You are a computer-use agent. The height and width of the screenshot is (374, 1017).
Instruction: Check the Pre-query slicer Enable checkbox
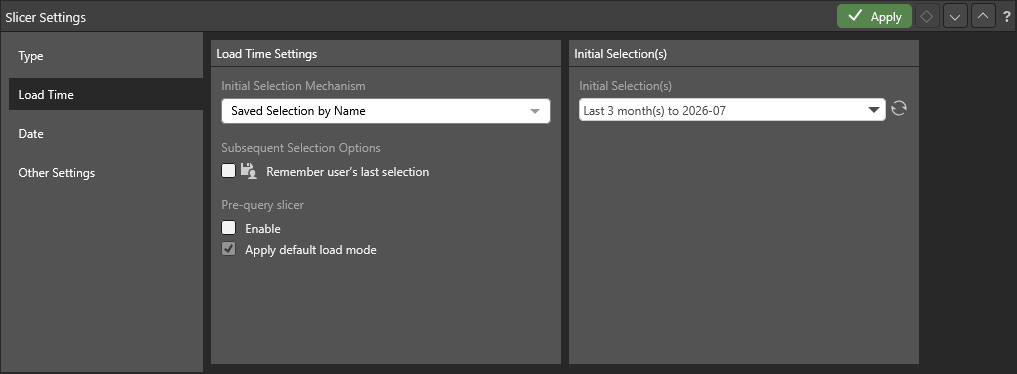228,228
